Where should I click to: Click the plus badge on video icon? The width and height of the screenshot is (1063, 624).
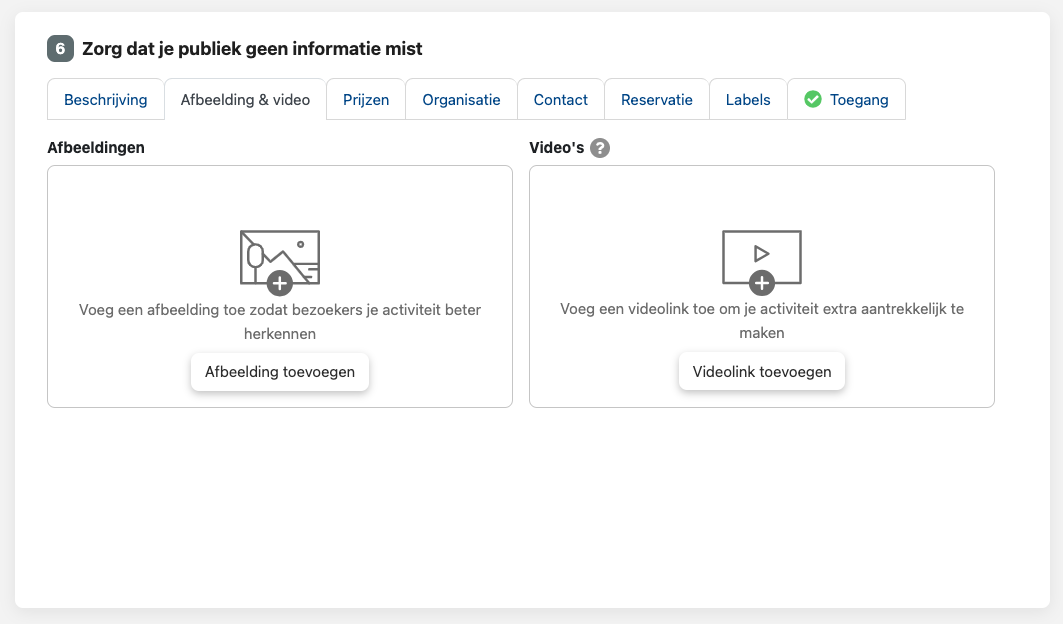point(762,283)
